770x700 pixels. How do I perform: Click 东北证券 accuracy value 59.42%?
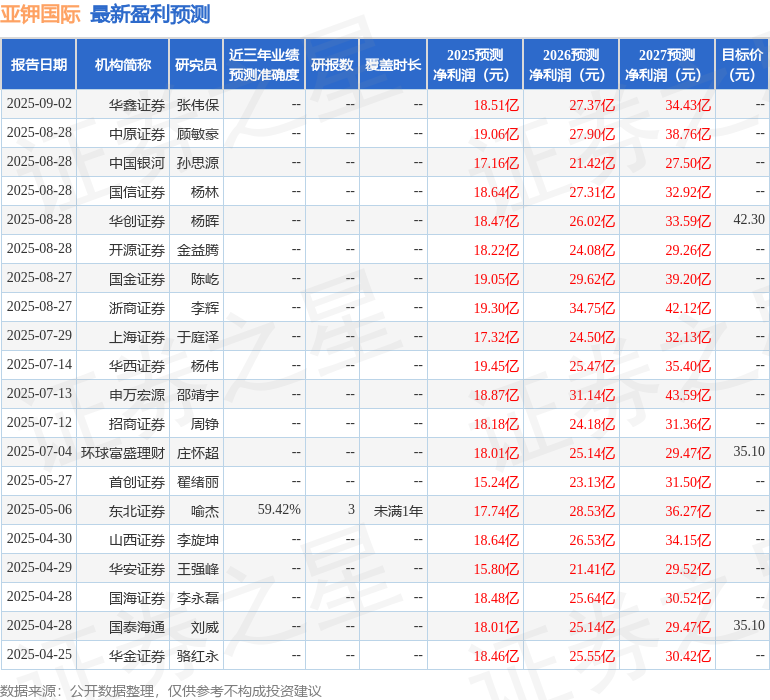[x=279, y=509]
